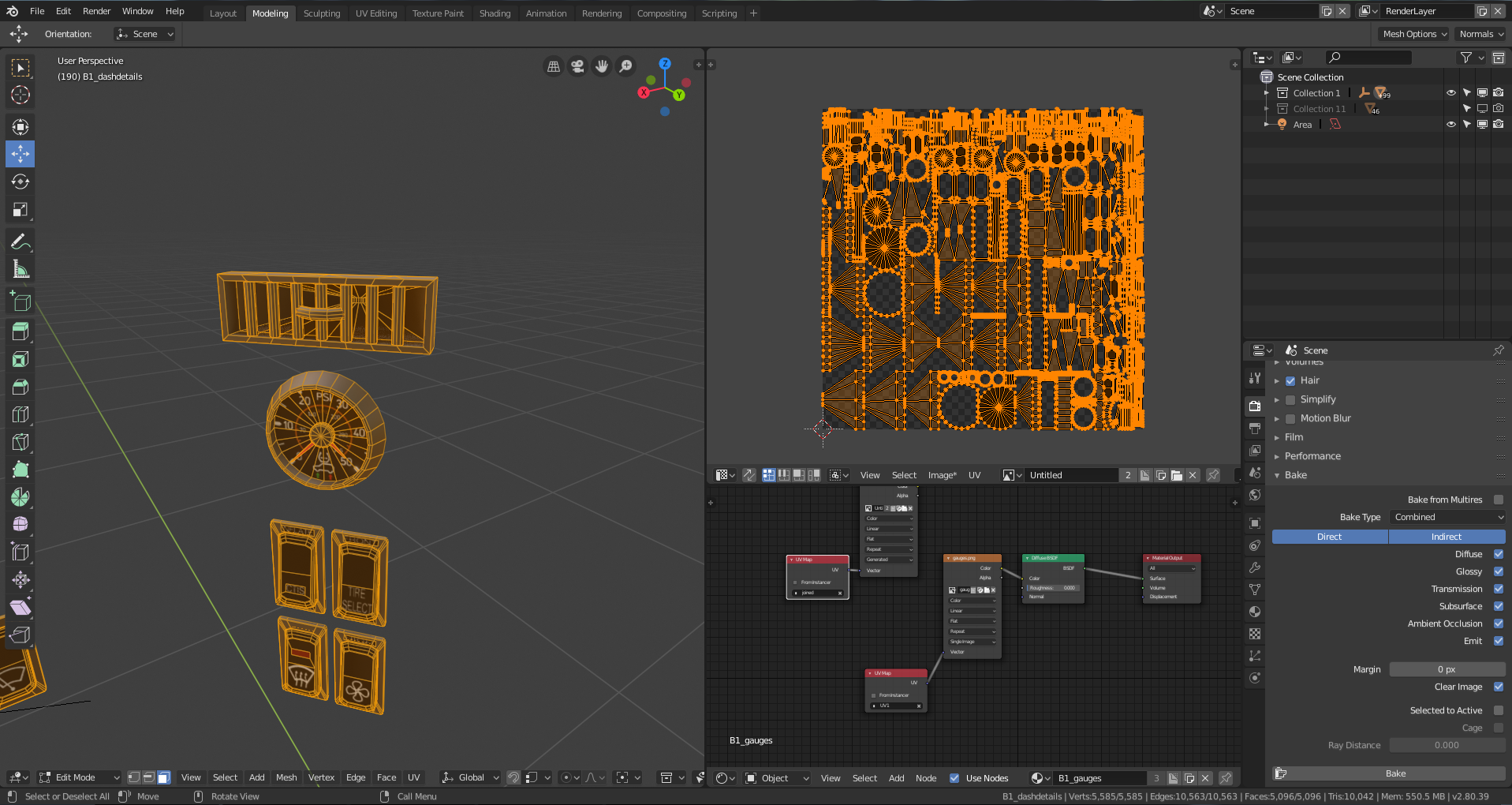Enable the Selected to Active checkbox
The width and height of the screenshot is (1512, 805).
pyautogui.click(x=1499, y=710)
